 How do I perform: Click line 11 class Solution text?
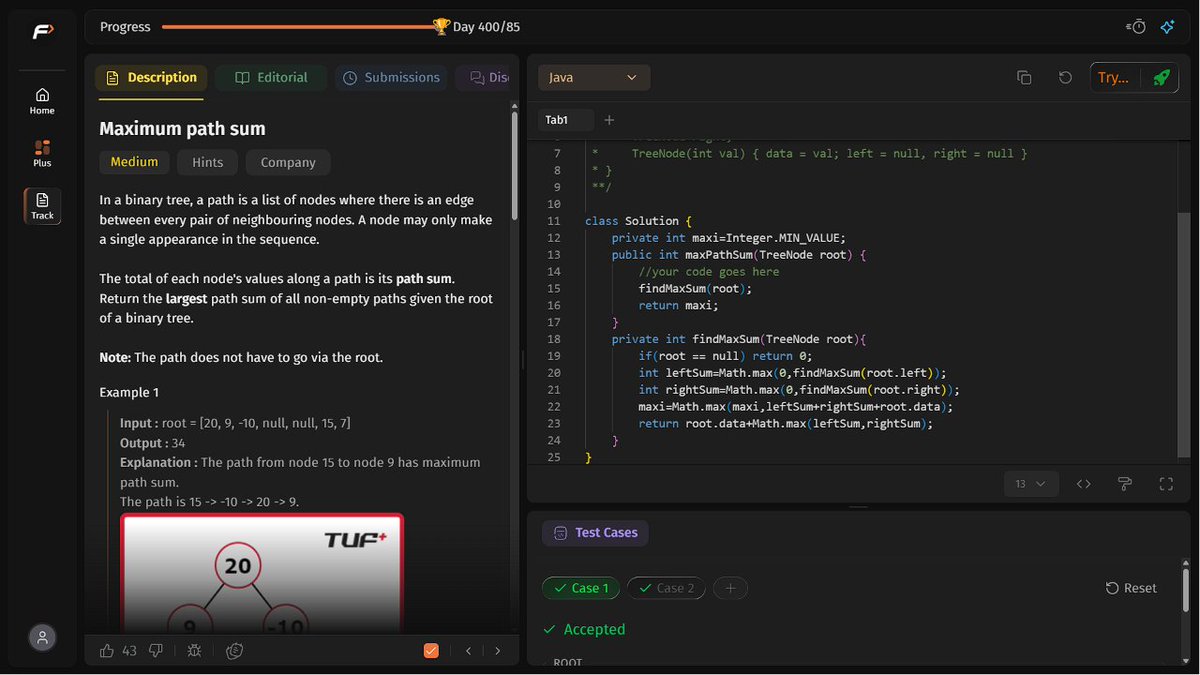(x=638, y=220)
